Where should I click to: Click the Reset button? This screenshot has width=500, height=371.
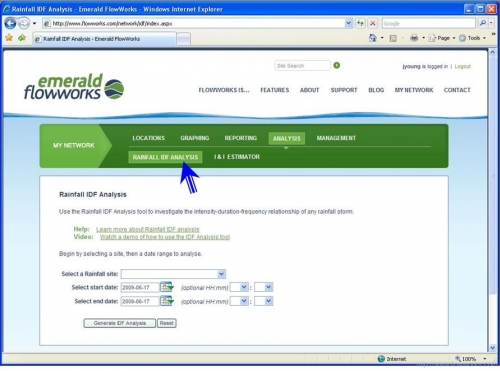tap(167, 323)
